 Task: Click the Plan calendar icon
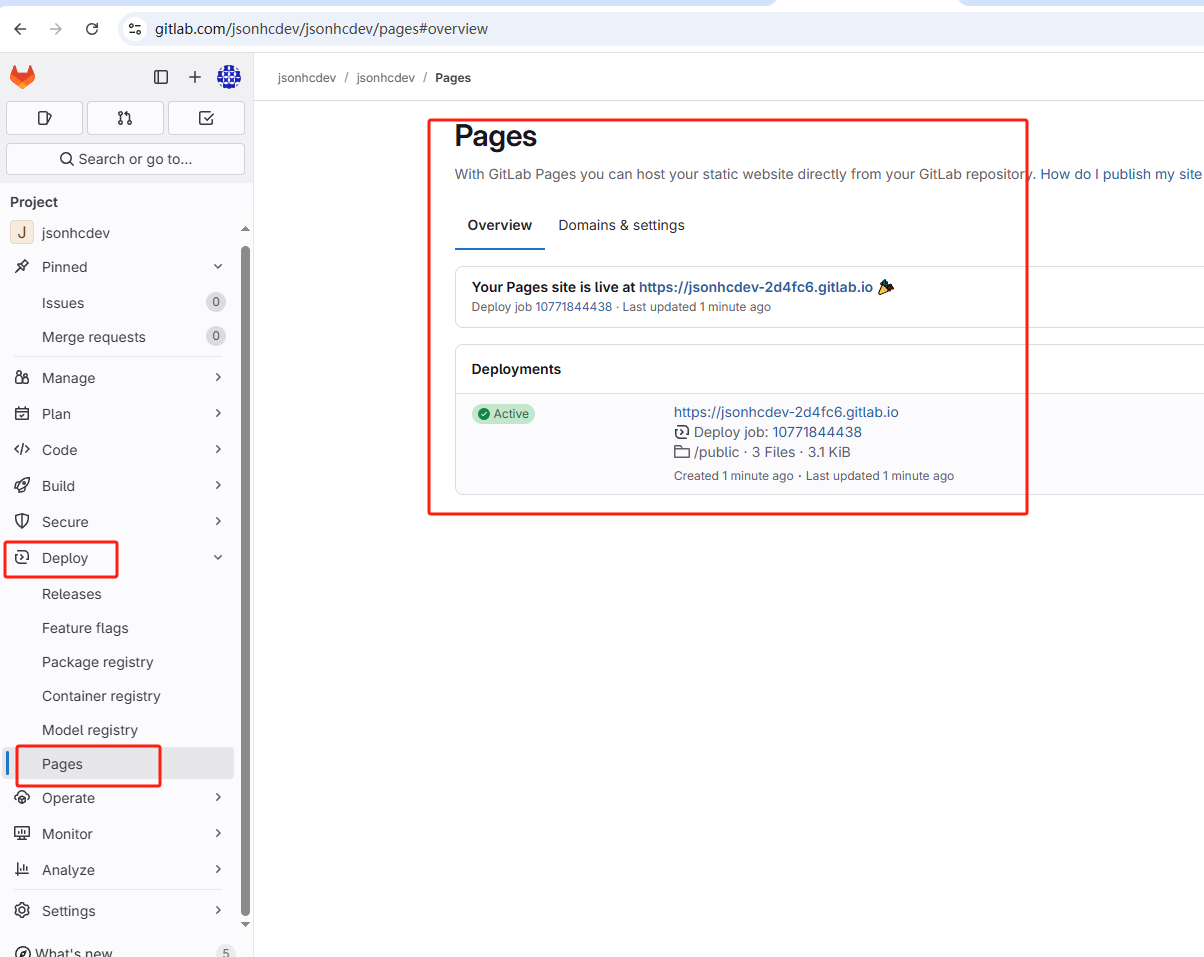click(x=22, y=414)
